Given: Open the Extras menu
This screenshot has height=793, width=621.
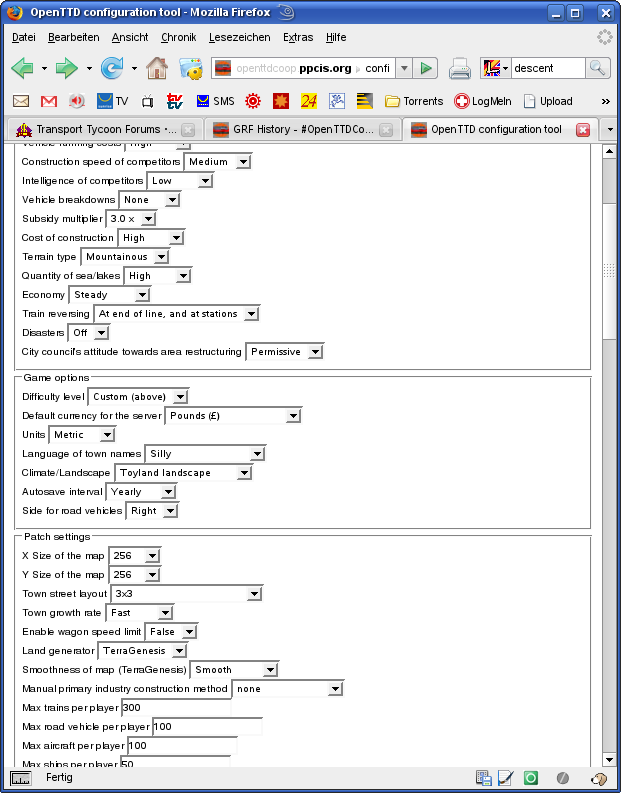Looking at the screenshot, I should pyautogui.click(x=298, y=37).
